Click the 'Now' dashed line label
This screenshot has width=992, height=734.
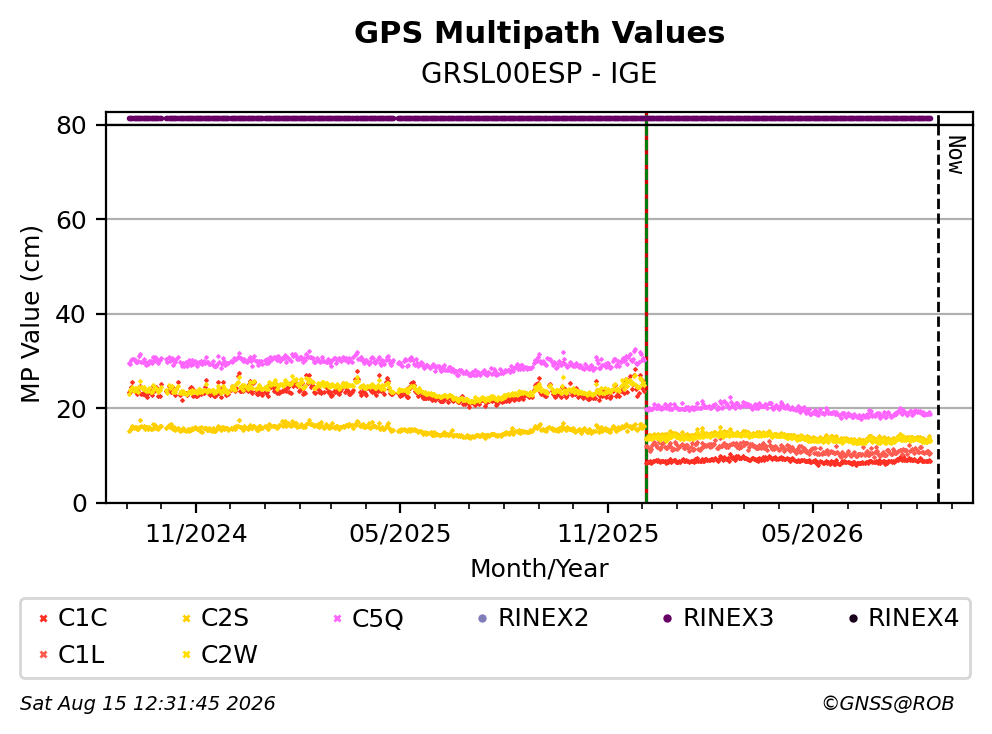click(956, 155)
